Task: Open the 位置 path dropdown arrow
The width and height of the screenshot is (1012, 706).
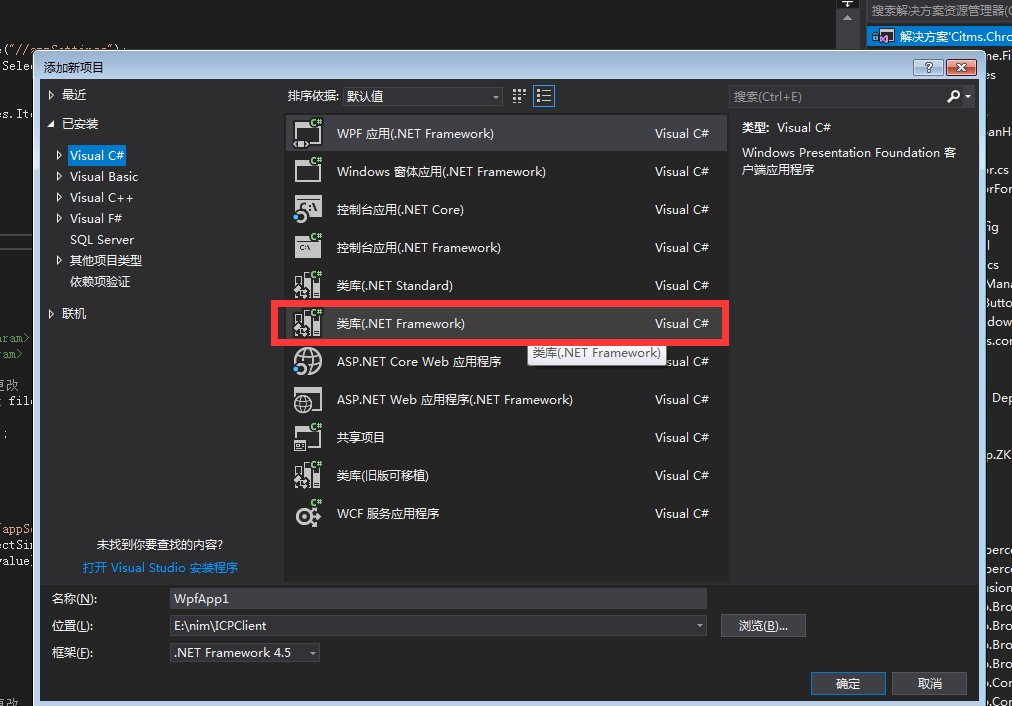Action: coord(700,625)
